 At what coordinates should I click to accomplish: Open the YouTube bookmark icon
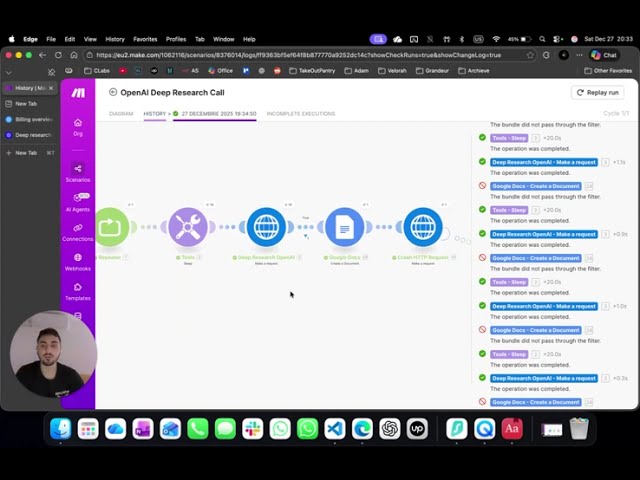coord(123,71)
